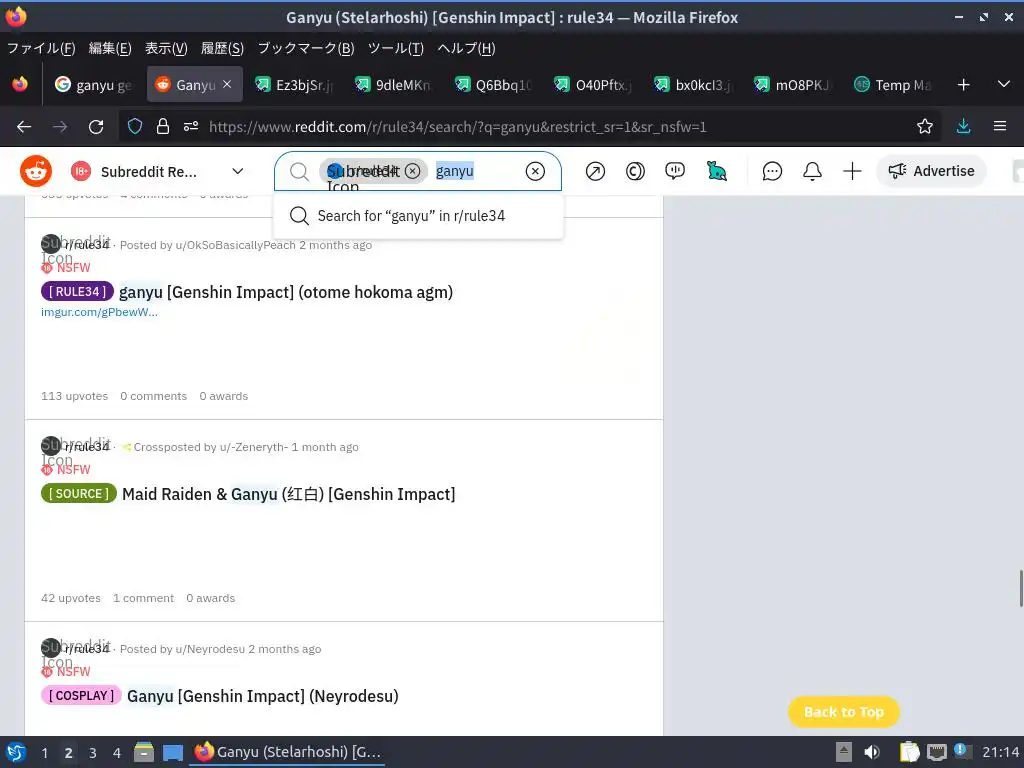Switch to the O40Pftx tab
1024x768 pixels.
tap(594, 85)
